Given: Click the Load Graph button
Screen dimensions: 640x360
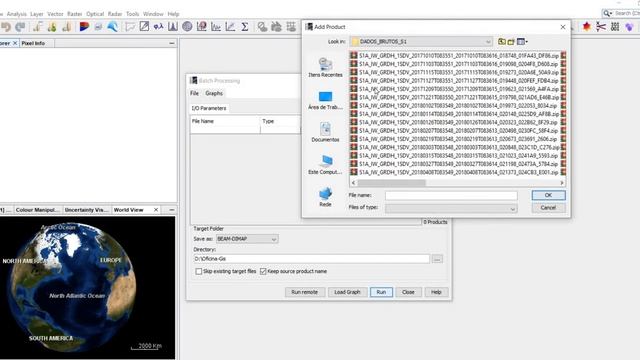Looking at the screenshot, I should pyautogui.click(x=347, y=292).
